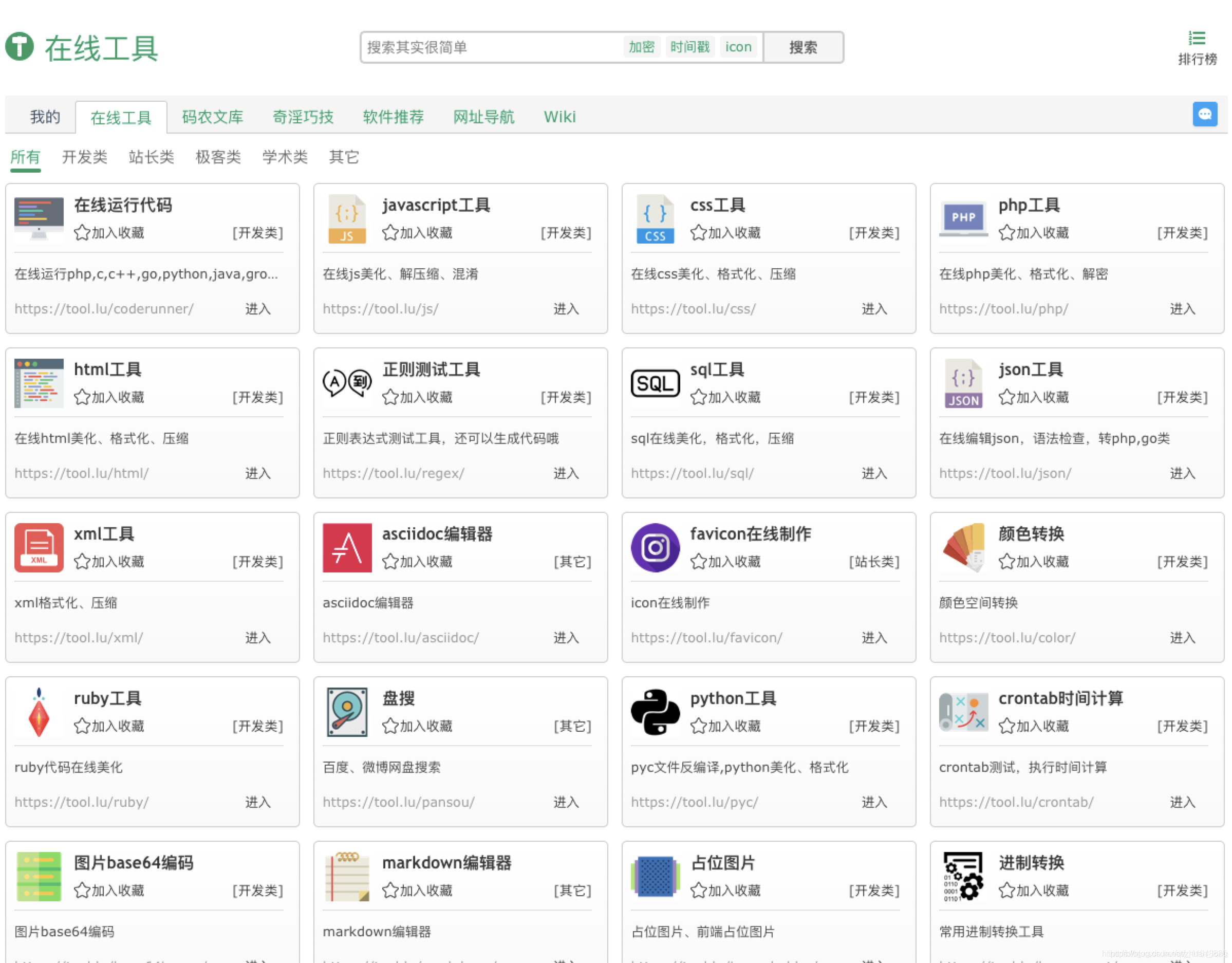This screenshot has width=1232, height=963.
Task: Open the favicon在线制作 camera icon
Action: [x=655, y=547]
